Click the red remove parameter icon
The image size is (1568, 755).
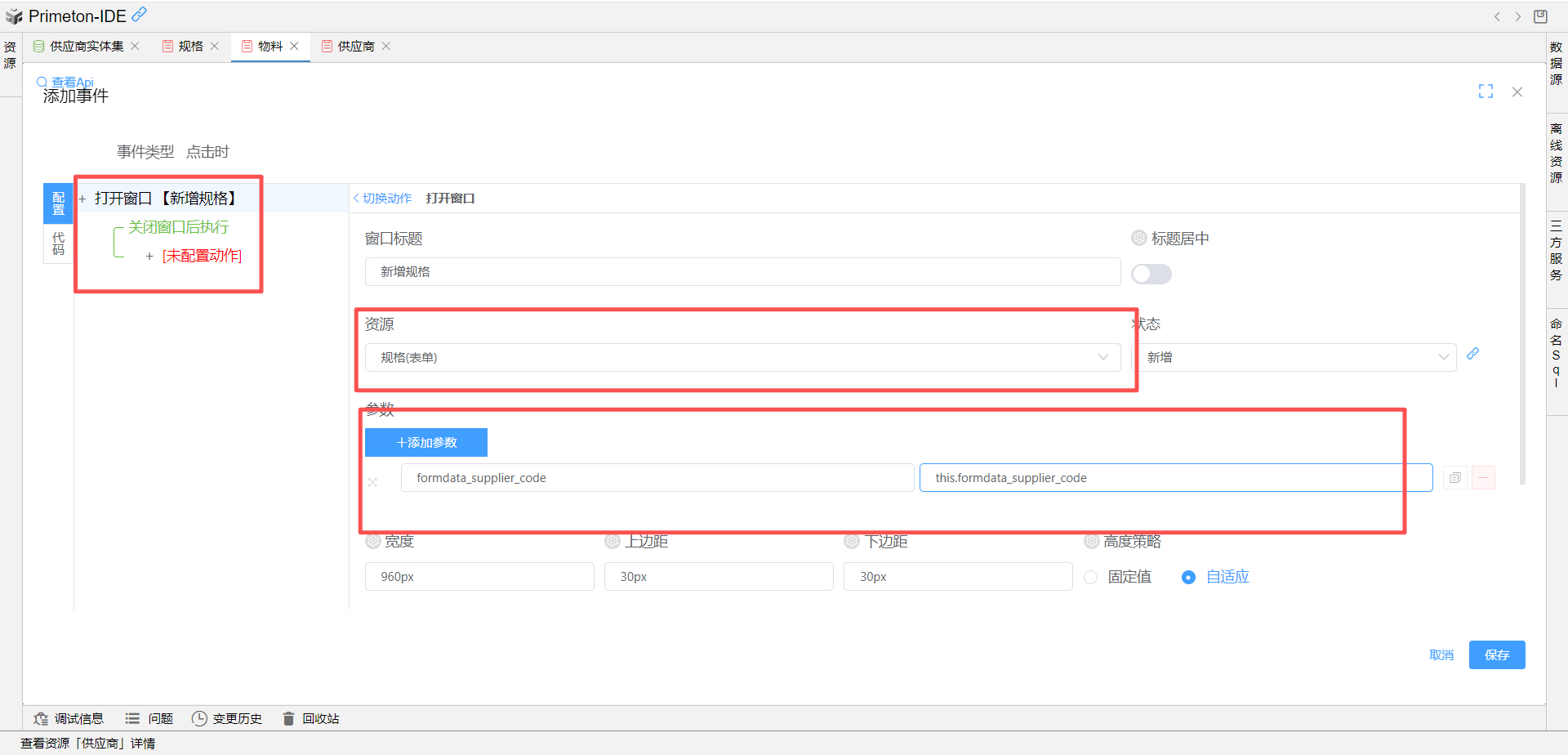click(x=1483, y=478)
